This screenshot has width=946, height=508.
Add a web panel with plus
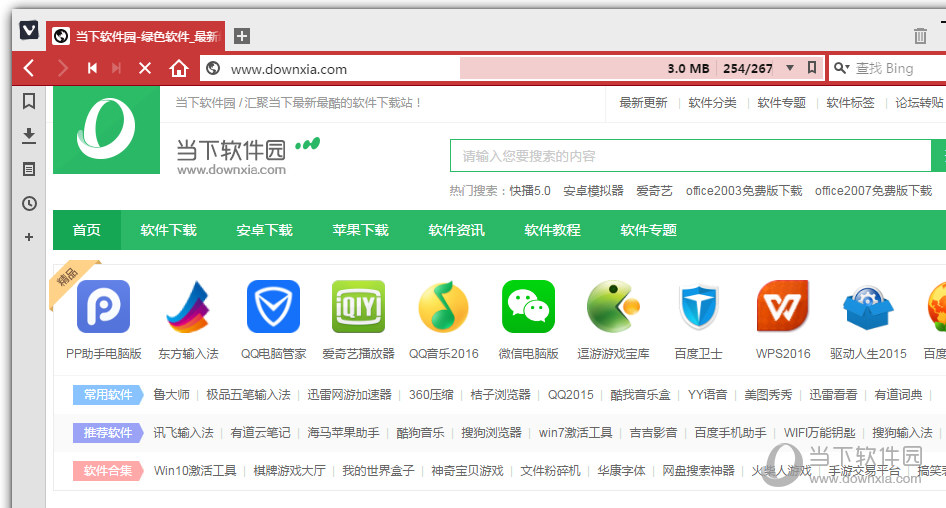29,237
